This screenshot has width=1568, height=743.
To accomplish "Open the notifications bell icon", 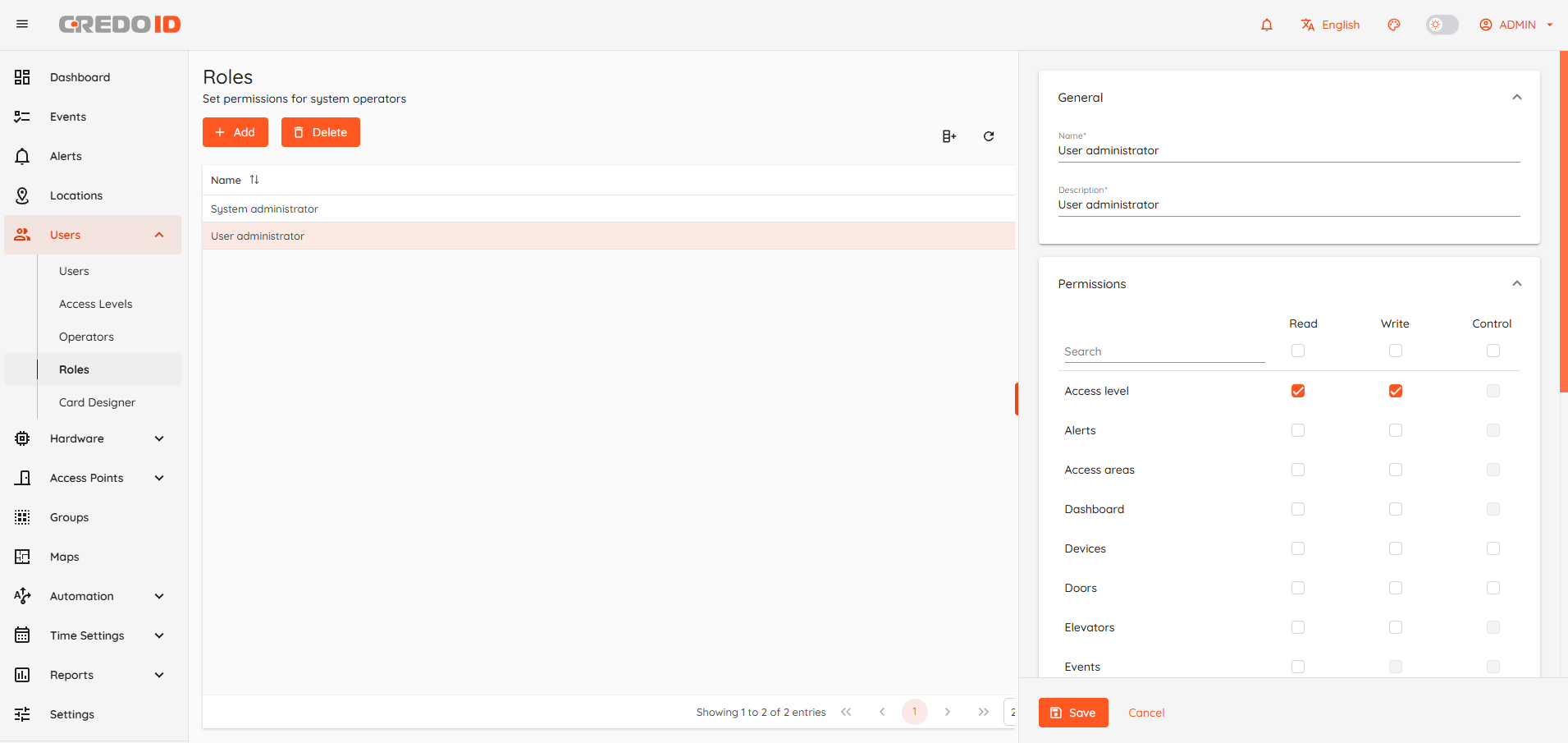I will click(1267, 25).
